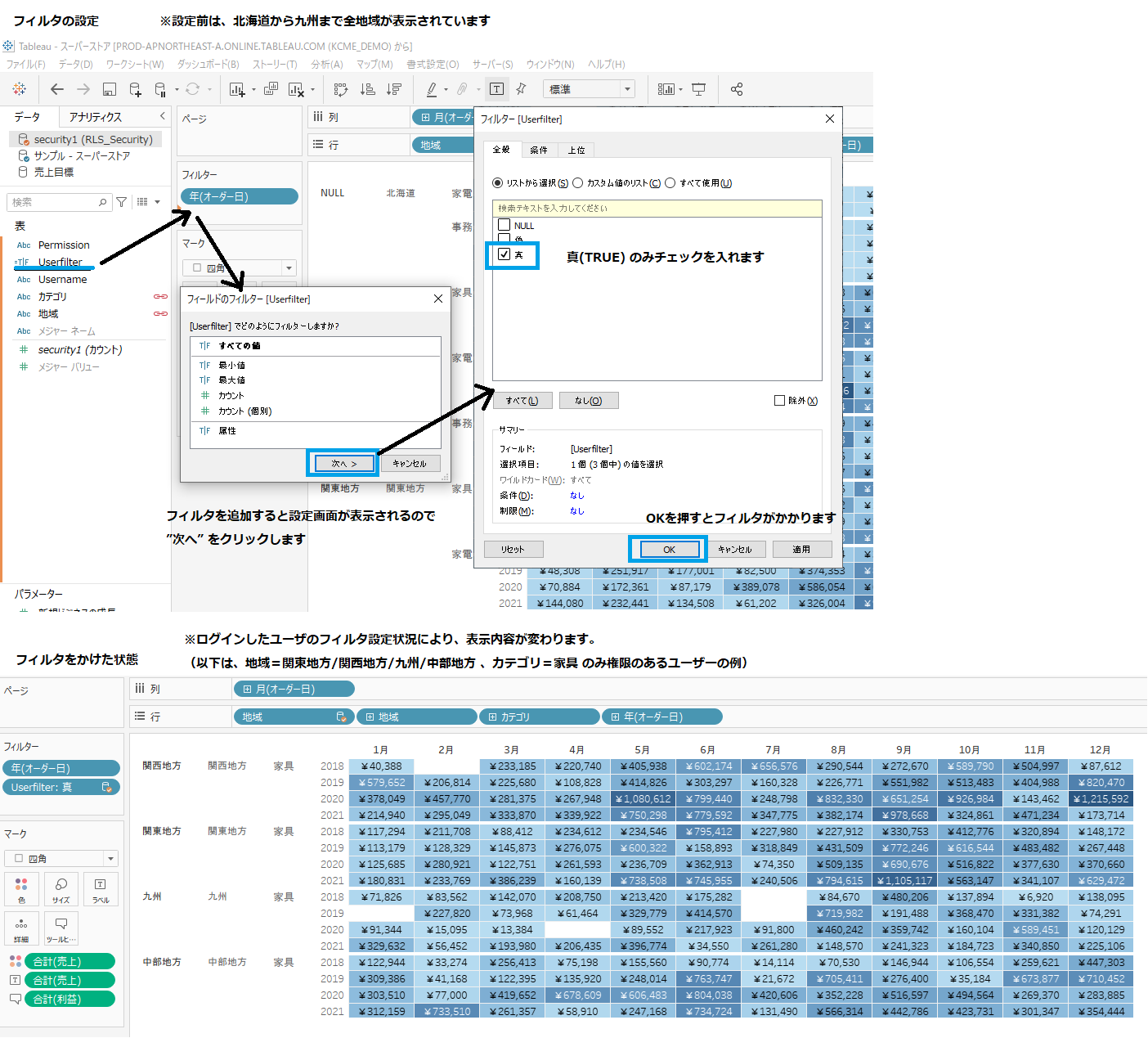The height and width of the screenshot is (1047, 1148).
Task: Click the 検索 search field in data pane
Action: (x=53, y=202)
